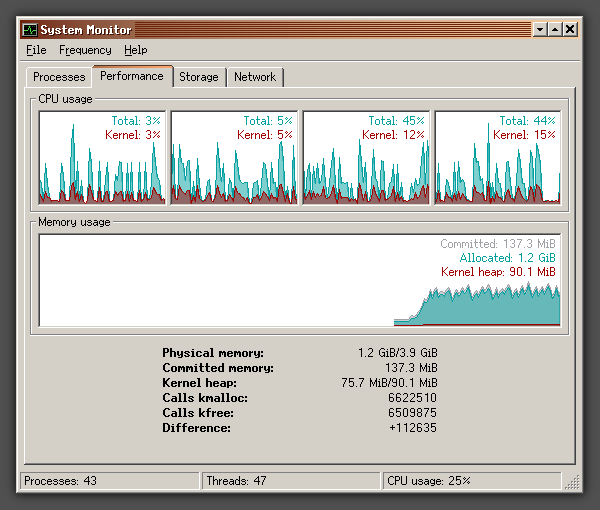The width and height of the screenshot is (600, 510).
Task: Click the CPU usage status bar segment
Action: coord(472,481)
